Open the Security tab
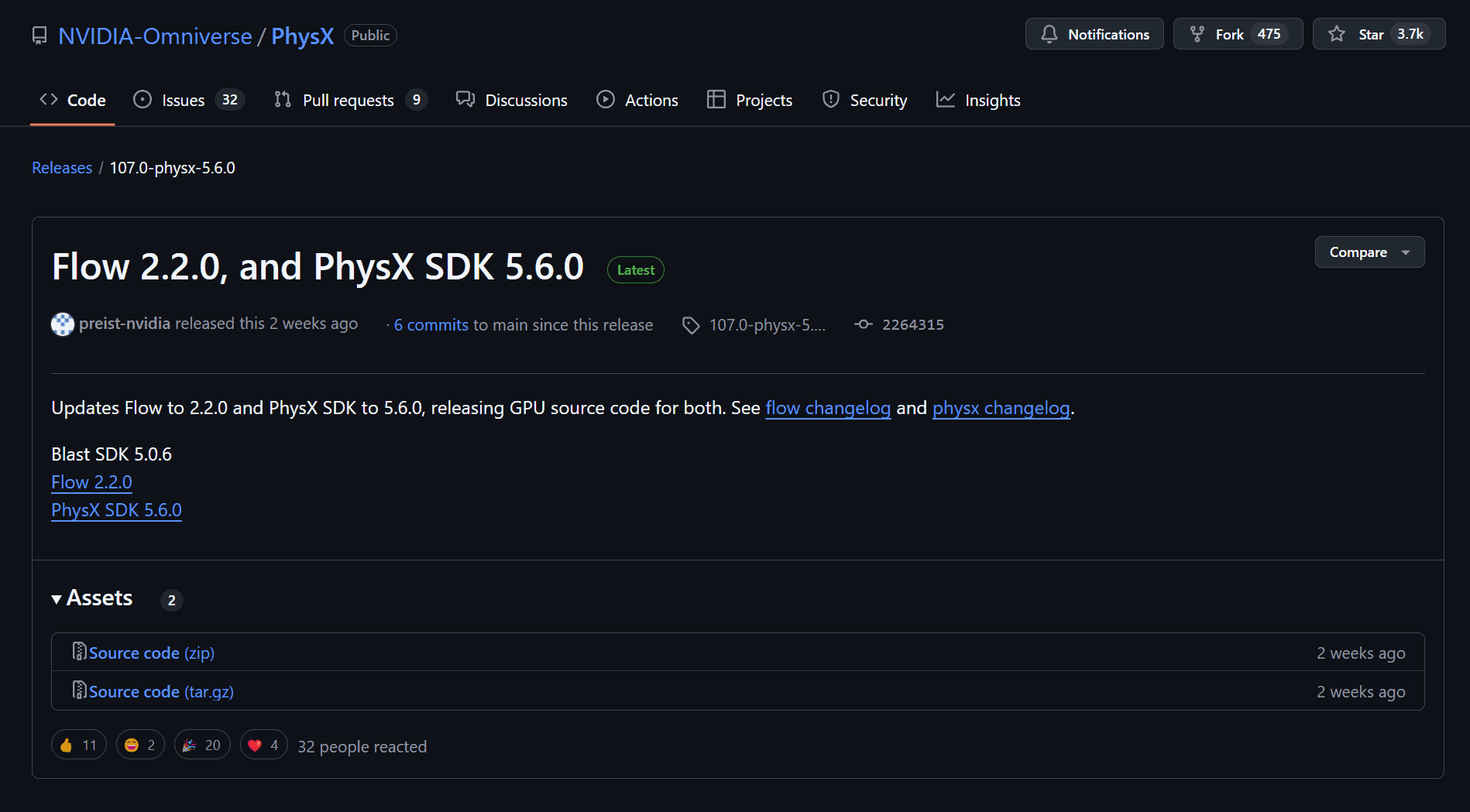1470x812 pixels. click(x=864, y=100)
